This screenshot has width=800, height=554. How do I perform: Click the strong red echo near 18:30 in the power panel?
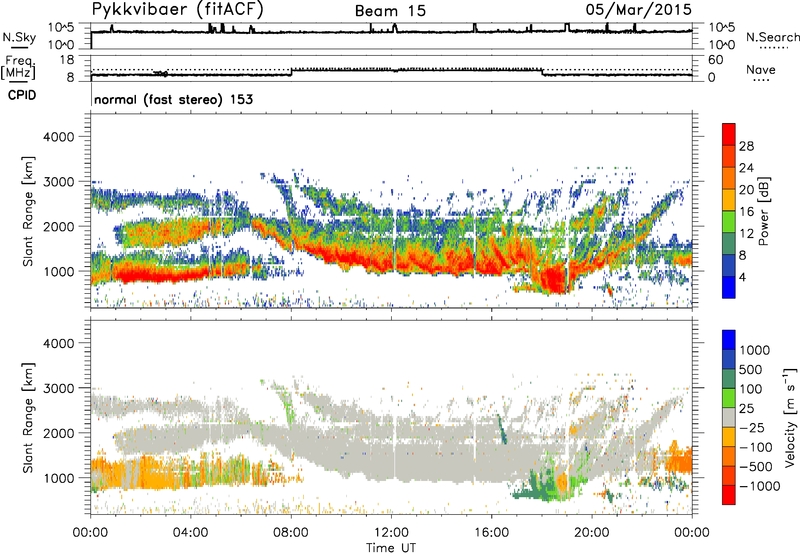coord(552,280)
